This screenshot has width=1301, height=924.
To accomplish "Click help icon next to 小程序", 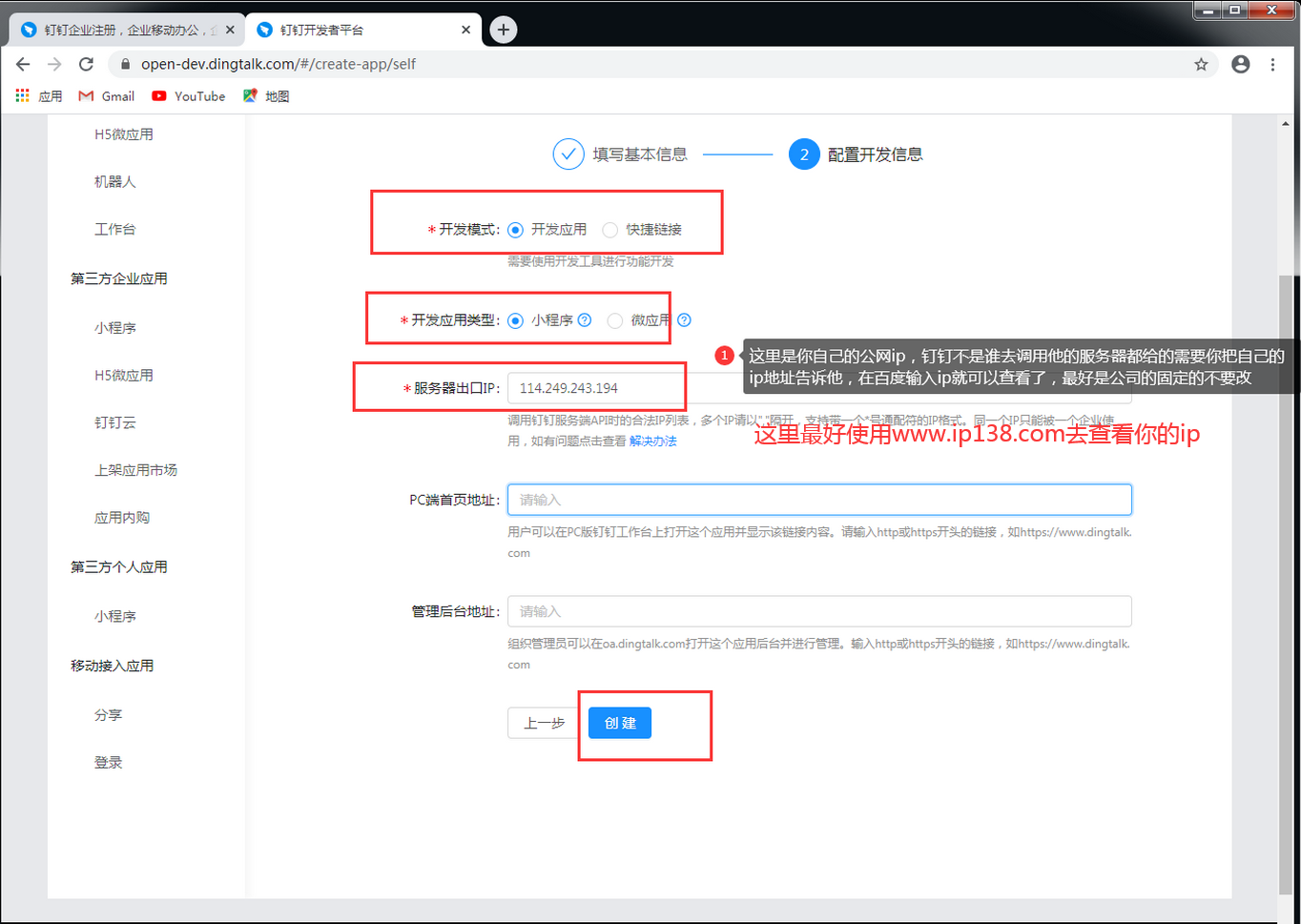I will [585, 320].
